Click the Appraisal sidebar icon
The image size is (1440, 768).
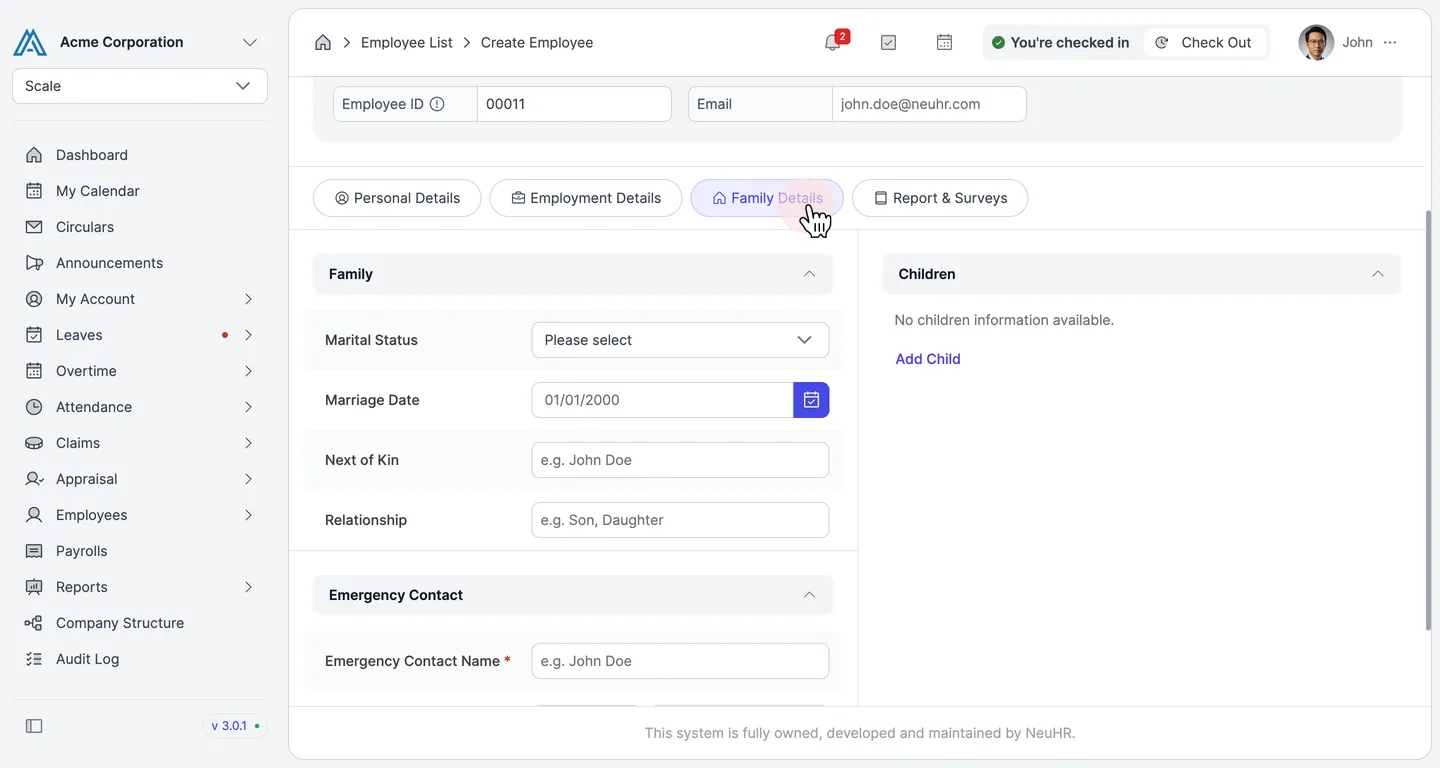34,479
